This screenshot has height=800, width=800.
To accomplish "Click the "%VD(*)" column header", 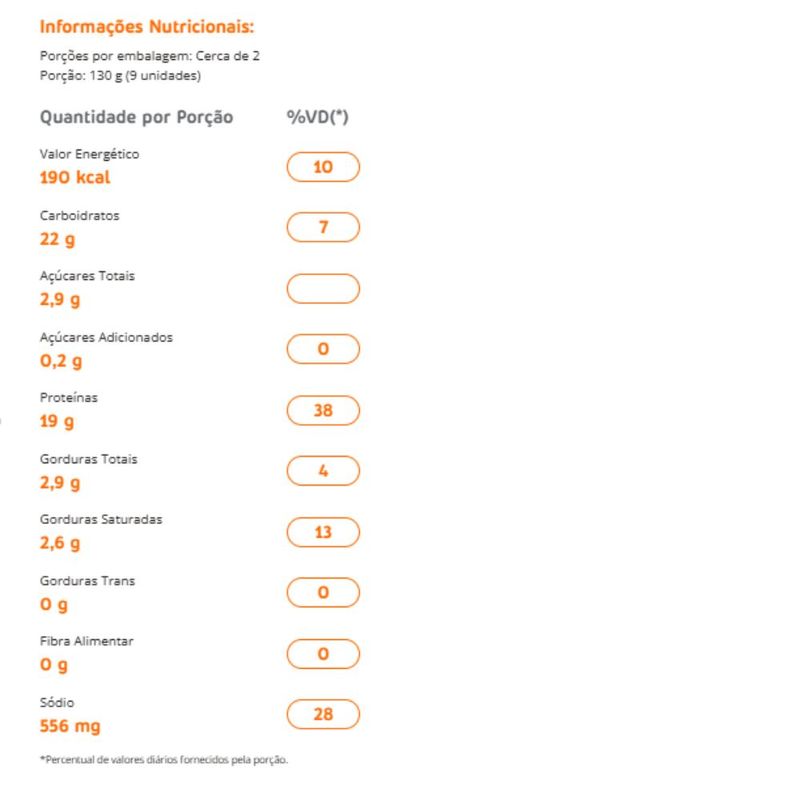I will (317, 117).
